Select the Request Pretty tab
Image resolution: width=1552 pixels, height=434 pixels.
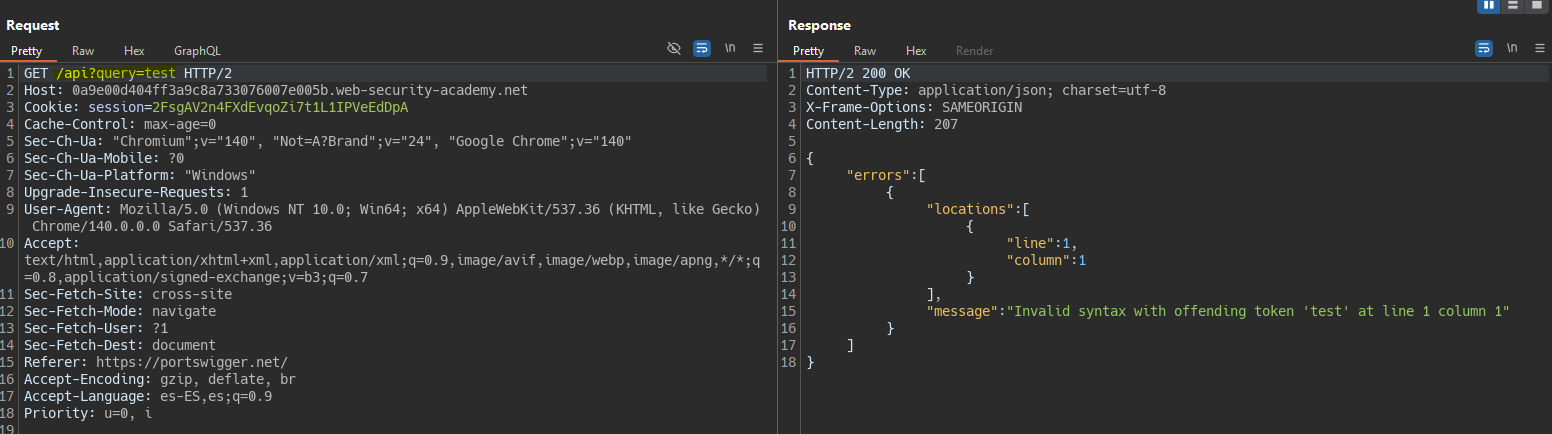tap(27, 50)
